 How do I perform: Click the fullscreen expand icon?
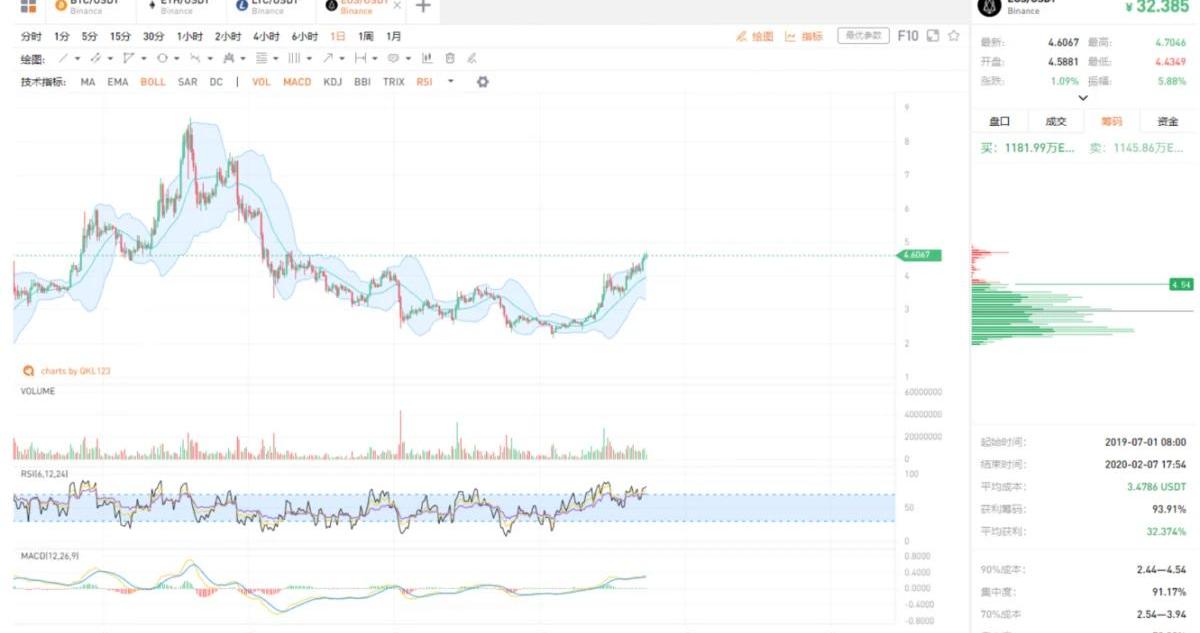tap(932, 36)
